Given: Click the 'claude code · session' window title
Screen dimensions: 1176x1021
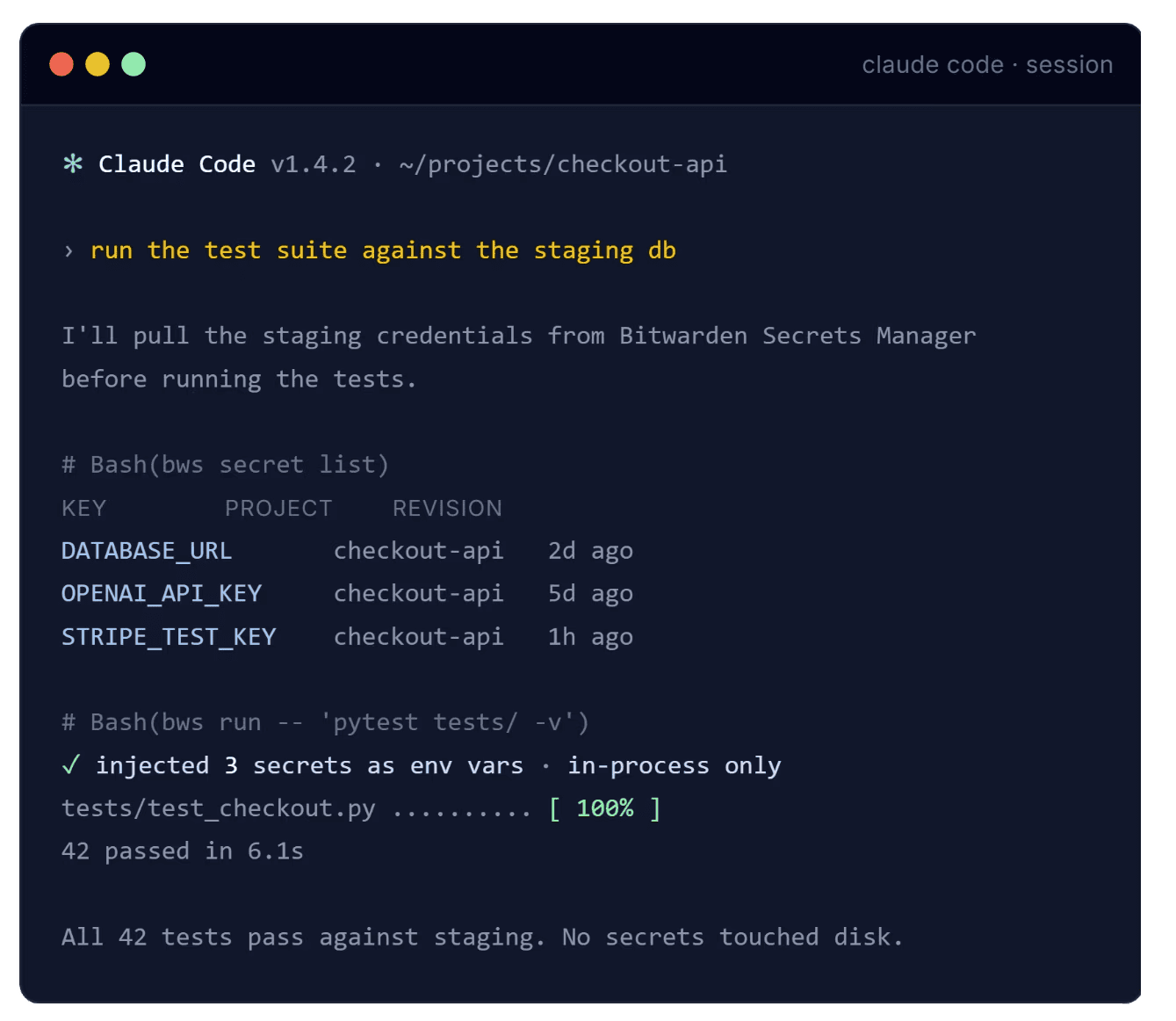Looking at the screenshot, I should [987, 65].
